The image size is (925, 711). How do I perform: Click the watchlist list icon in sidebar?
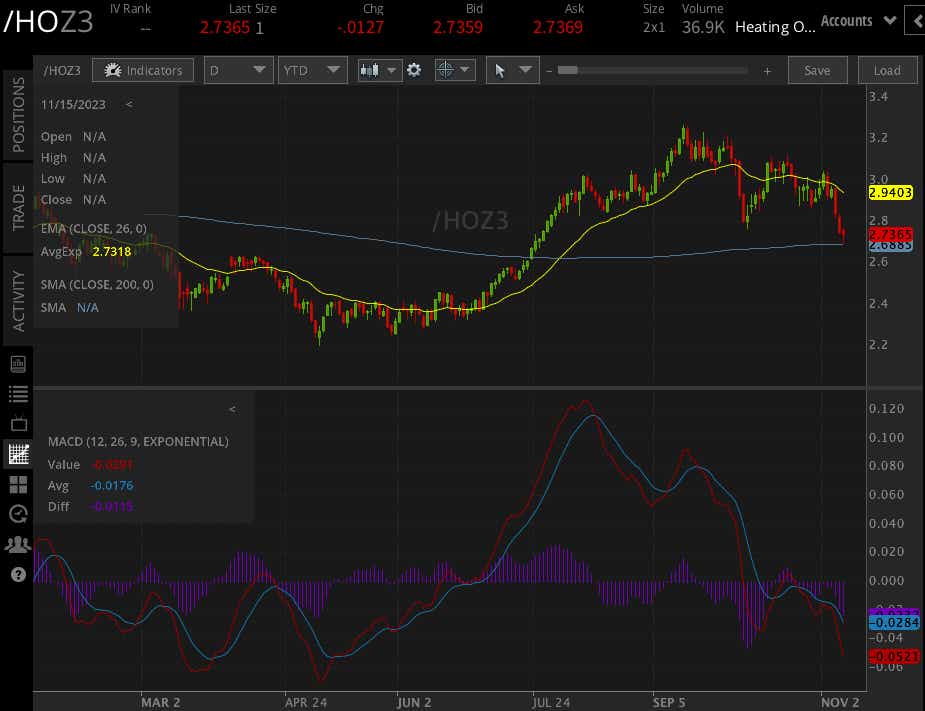coord(17,394)
